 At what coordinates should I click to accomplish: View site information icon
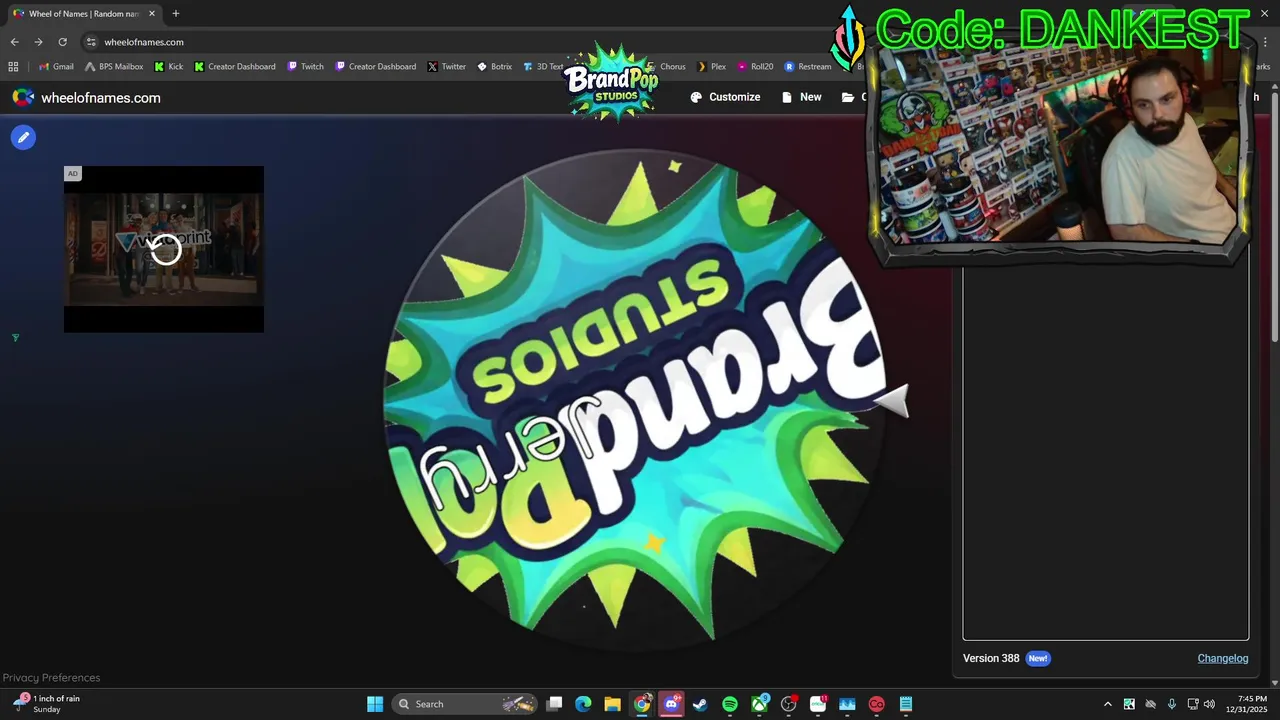click(x=91, y=42)
